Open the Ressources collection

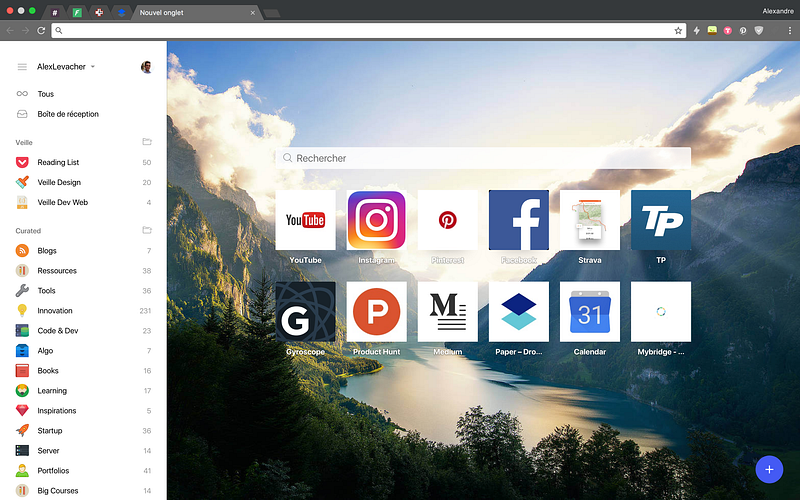[83, 270]
